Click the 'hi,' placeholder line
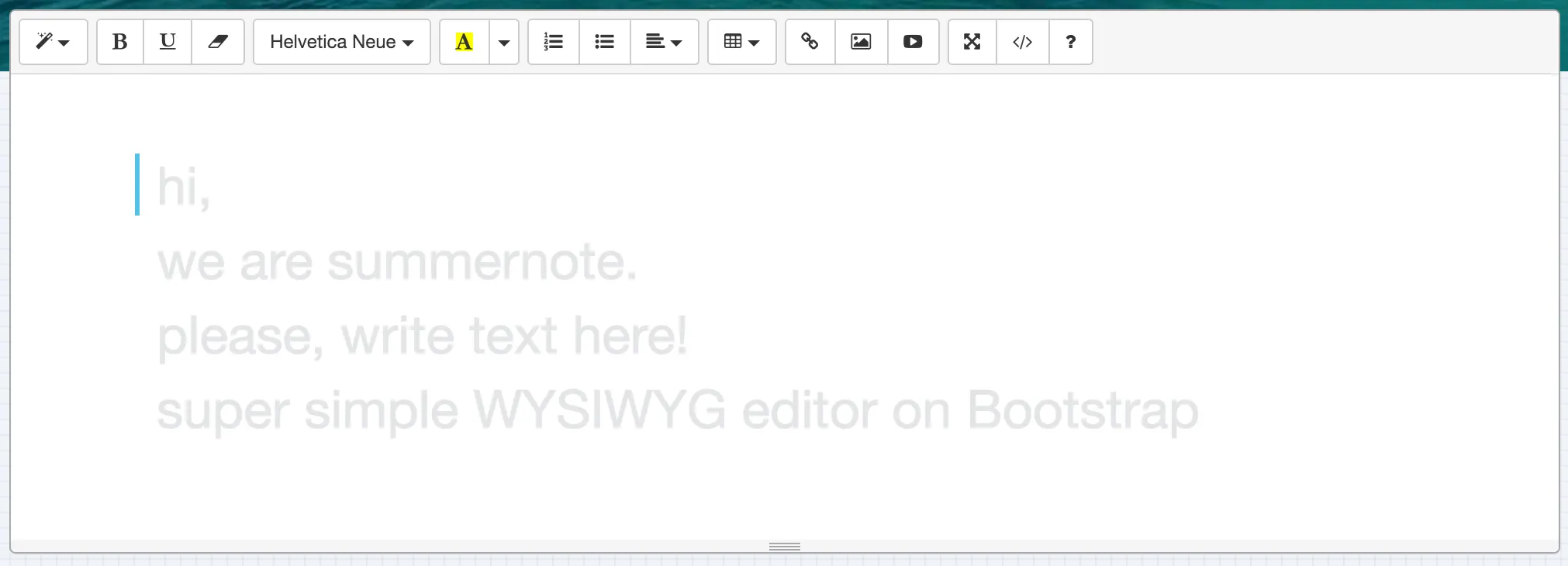 coord(184,188)
